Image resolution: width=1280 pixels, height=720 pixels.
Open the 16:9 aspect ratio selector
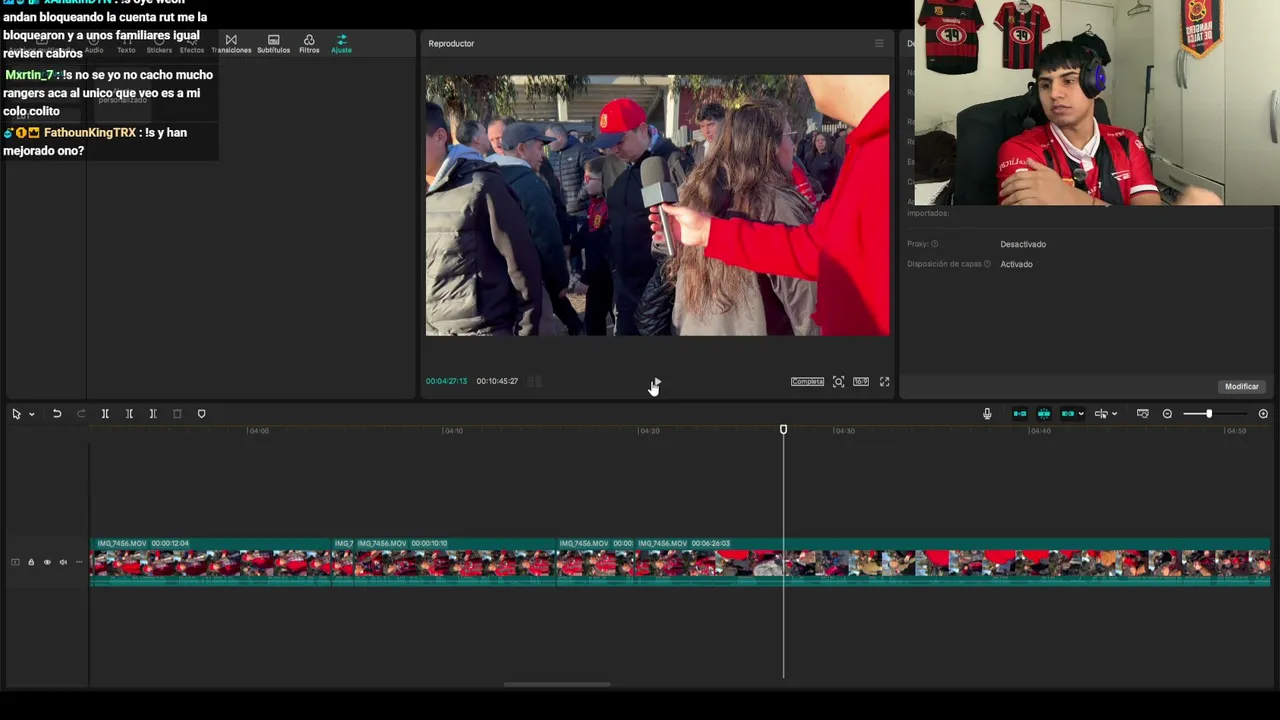[x=861, y=382]
